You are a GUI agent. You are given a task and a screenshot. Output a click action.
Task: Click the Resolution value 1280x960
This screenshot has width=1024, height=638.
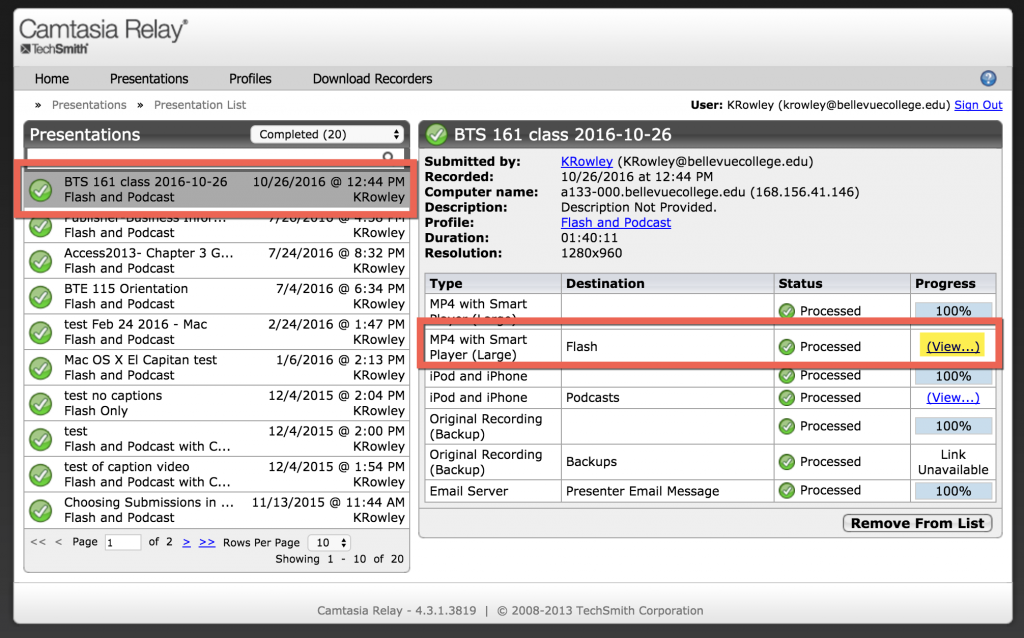click(x=592, y=253)
